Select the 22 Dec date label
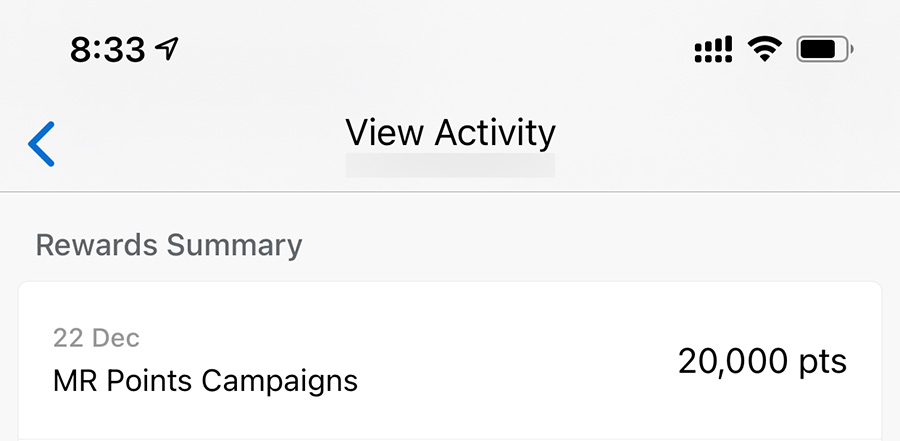This screenshot has height=441, width=900. tap(96, 338)
